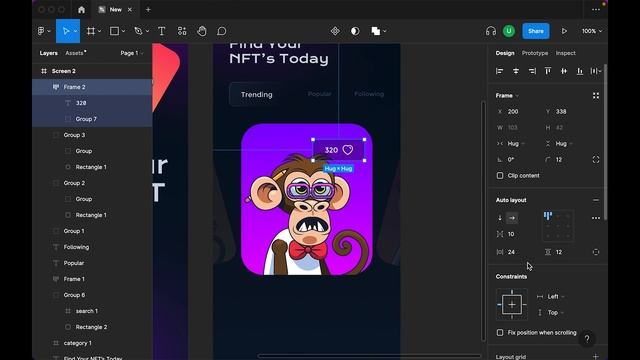Screen dimensions: 640x360
Task: Click the heart icon on canvas
Action: (348, 150)
